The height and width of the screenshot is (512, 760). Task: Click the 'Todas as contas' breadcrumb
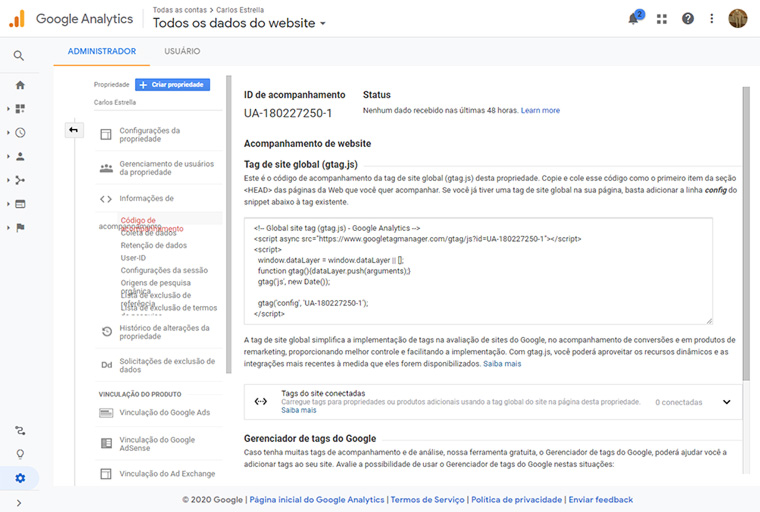[x=179, y=10]
